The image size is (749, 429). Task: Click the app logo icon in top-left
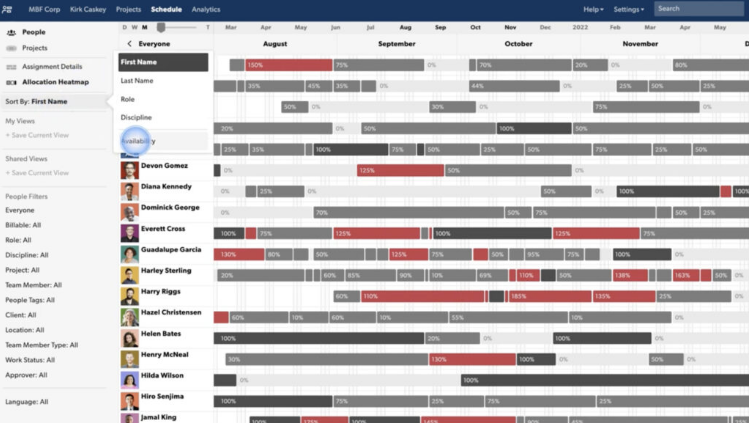[10, 9]
